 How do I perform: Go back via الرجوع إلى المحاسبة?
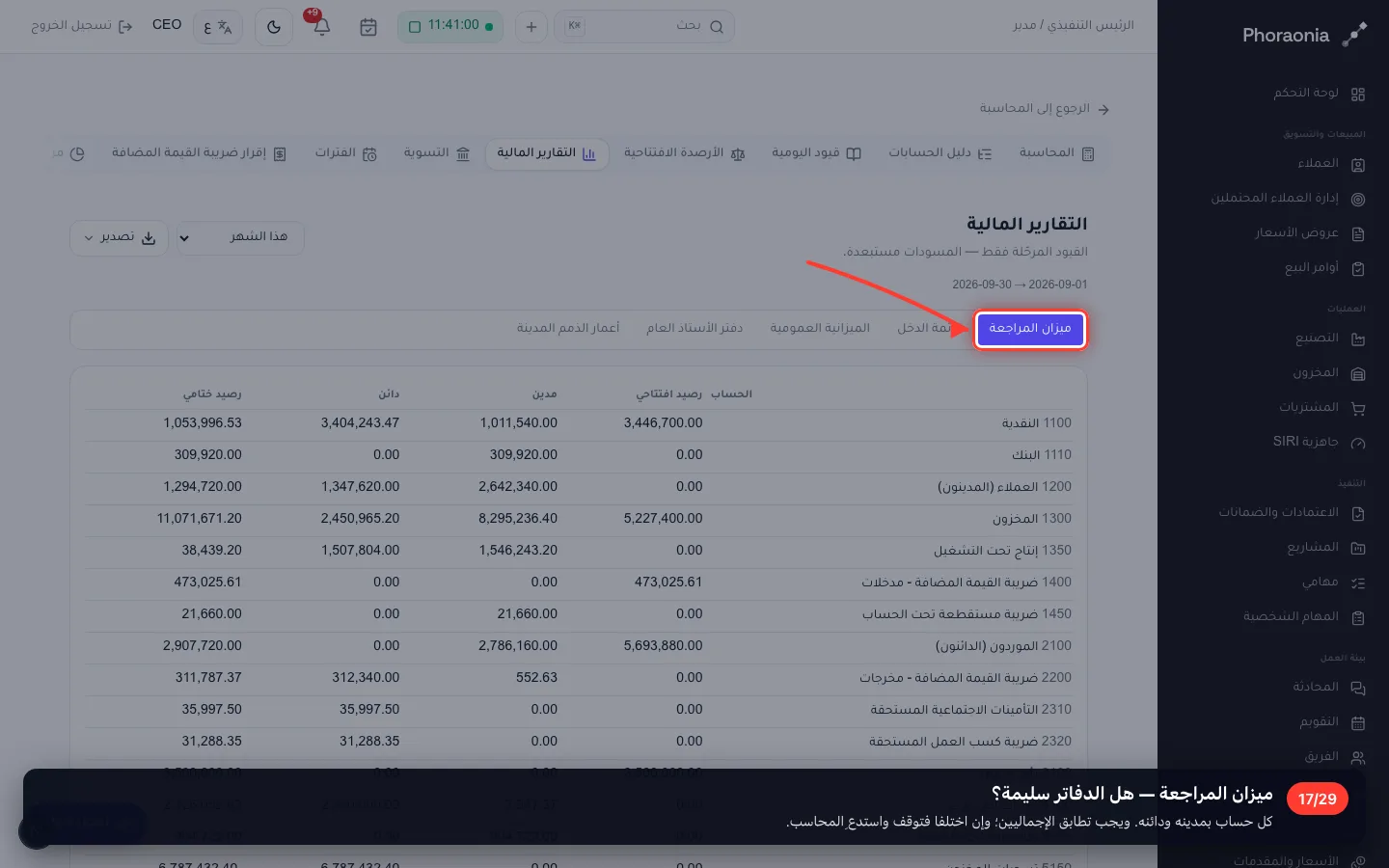pyautogui.click(x=1045, y=108)
